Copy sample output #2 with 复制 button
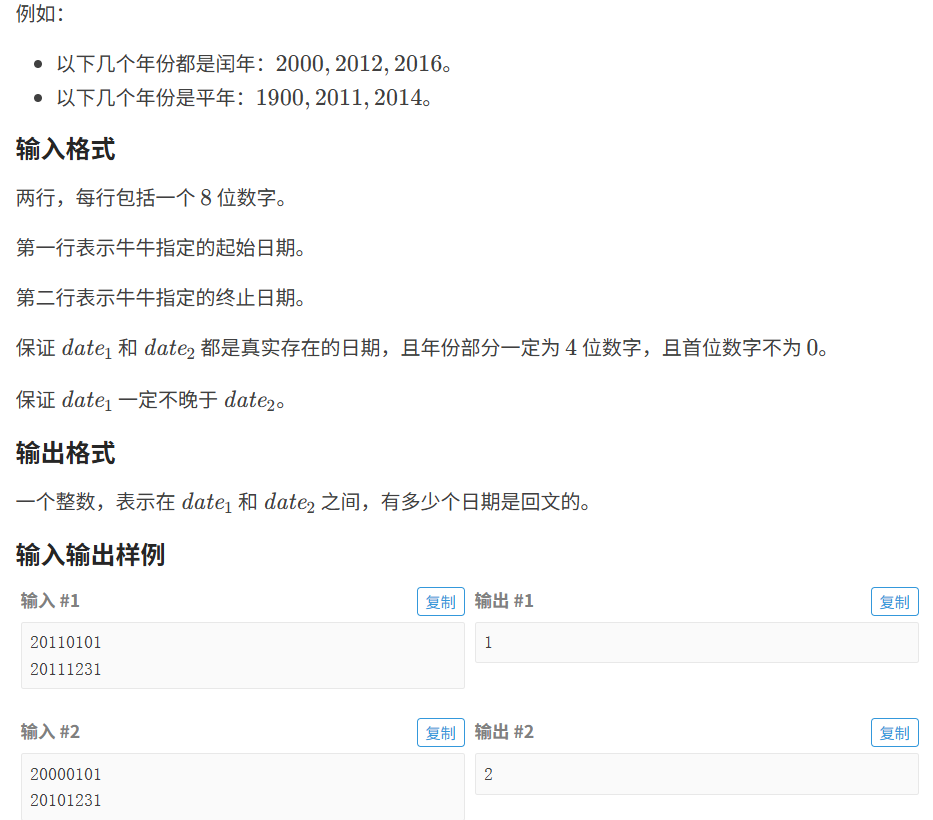Image resolution: width=933 pixels, height=820 pixels. coord(894,733)
